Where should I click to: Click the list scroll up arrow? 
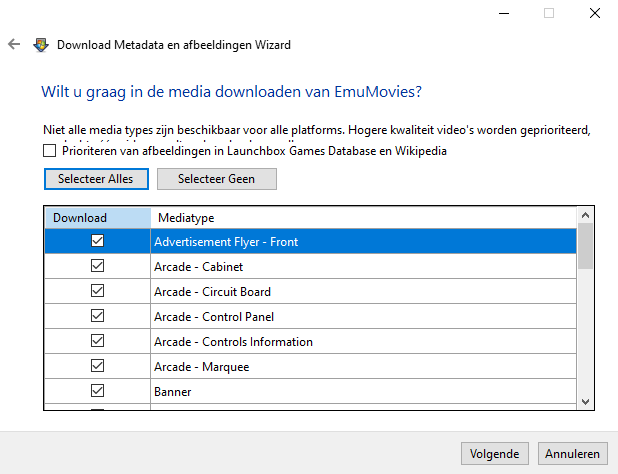tap(585, 215)
